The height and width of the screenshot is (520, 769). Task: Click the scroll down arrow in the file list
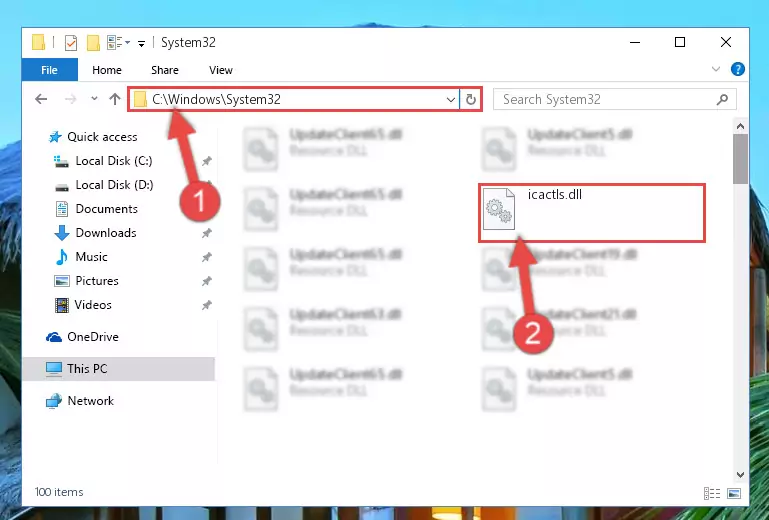point(741,474)
